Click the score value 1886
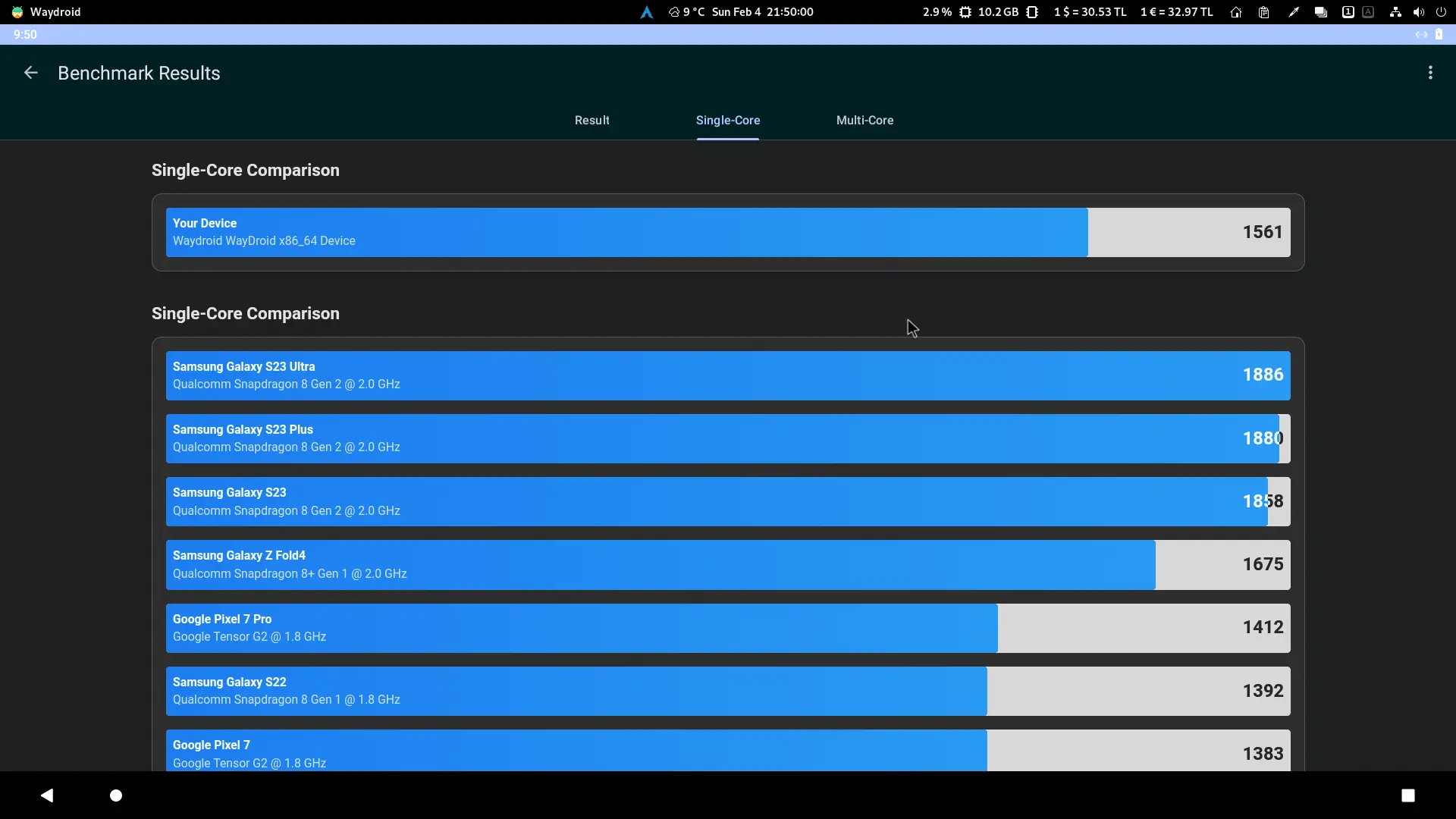The image size is (1456, 819). [1263, 375]
